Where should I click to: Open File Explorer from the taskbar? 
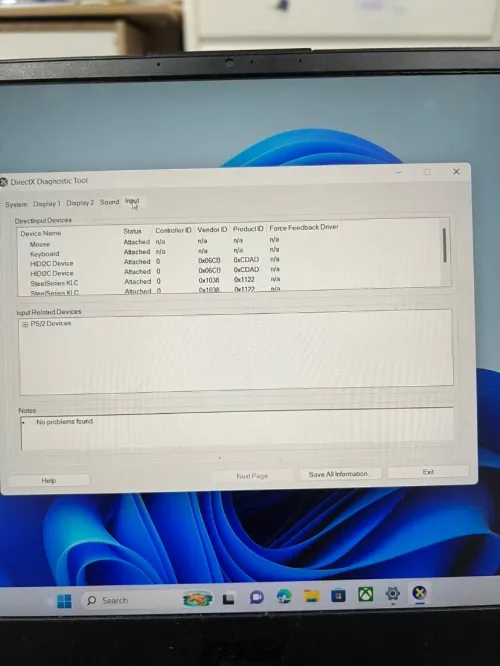311,596
